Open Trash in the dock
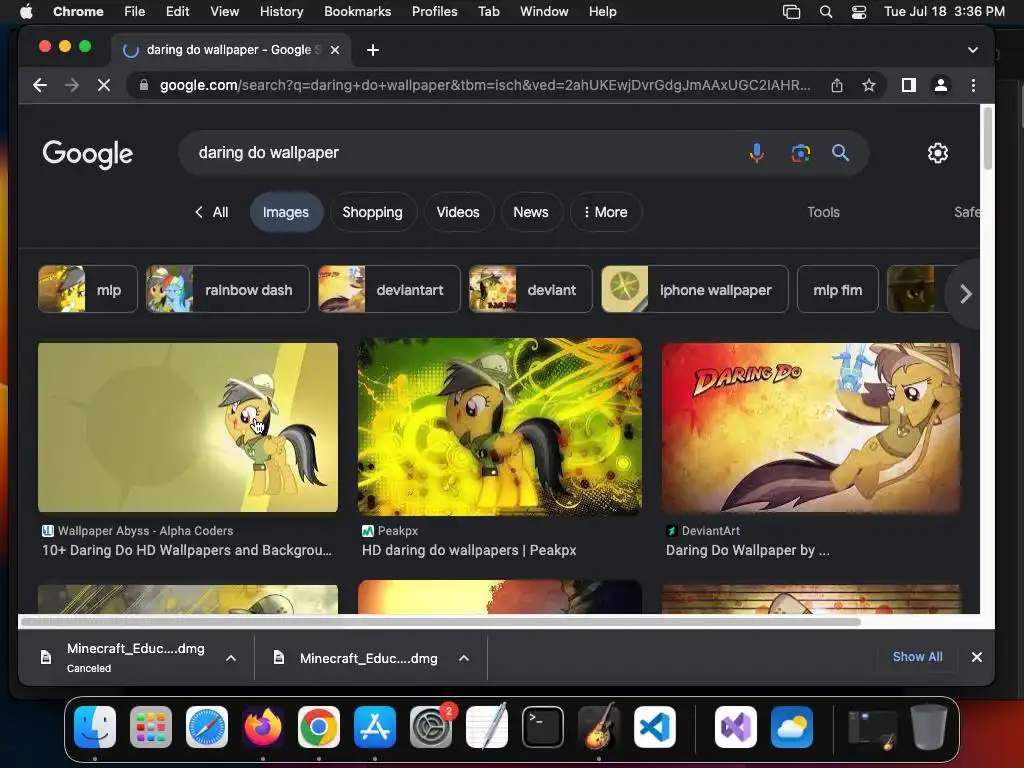Screen dimensions: 1024x768 pos(929,727)
